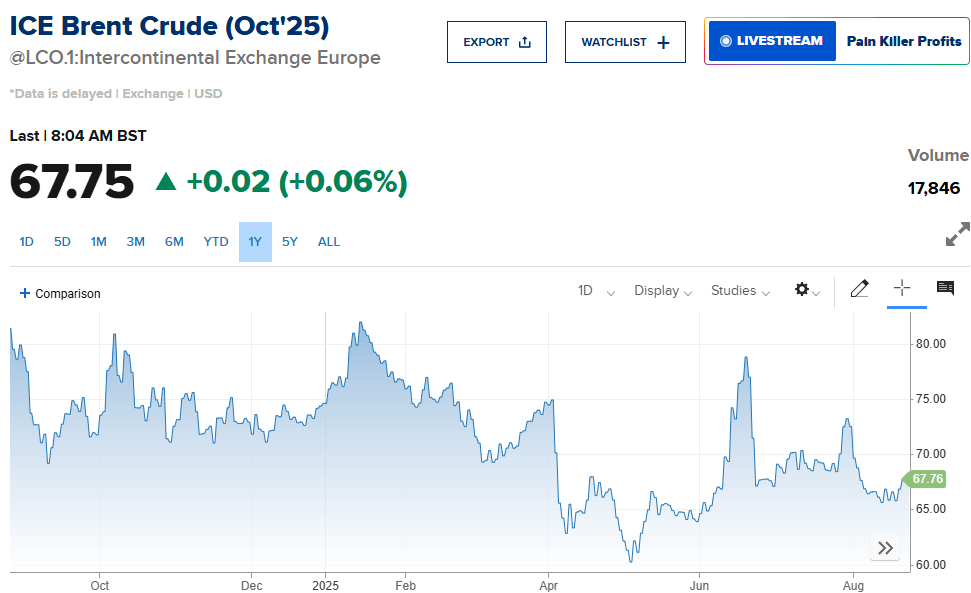Screen dimensions: 971x593
Task: Select the ALL time range
Action: click(329, 242)
